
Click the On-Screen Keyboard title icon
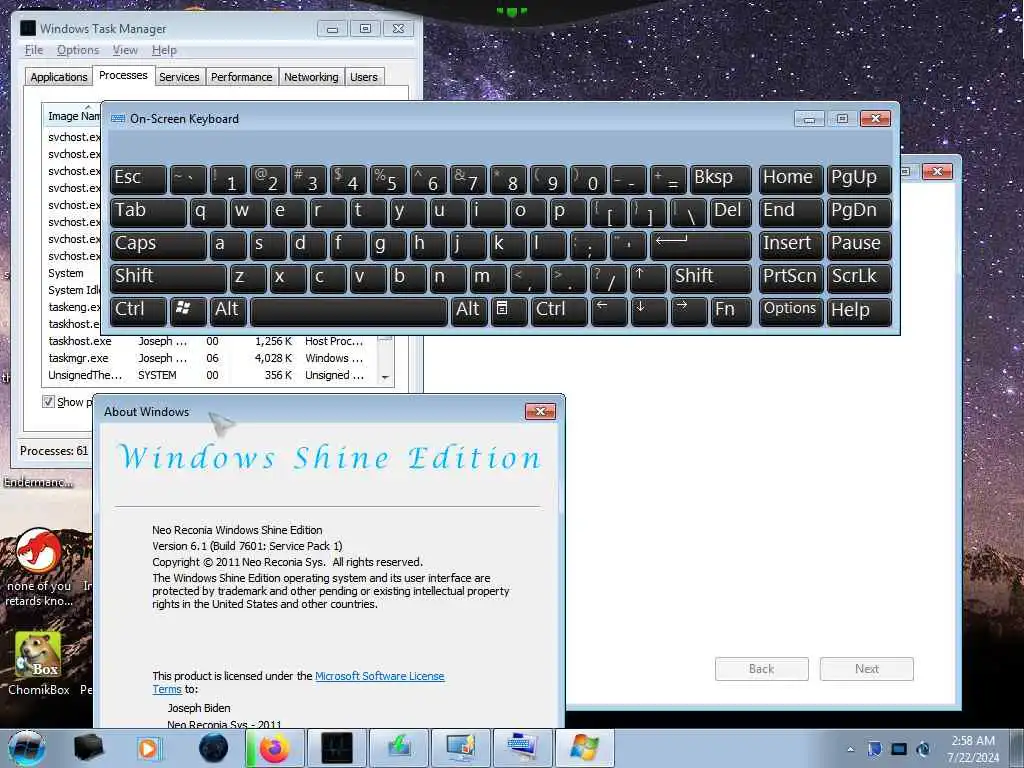tap(118, 119)
